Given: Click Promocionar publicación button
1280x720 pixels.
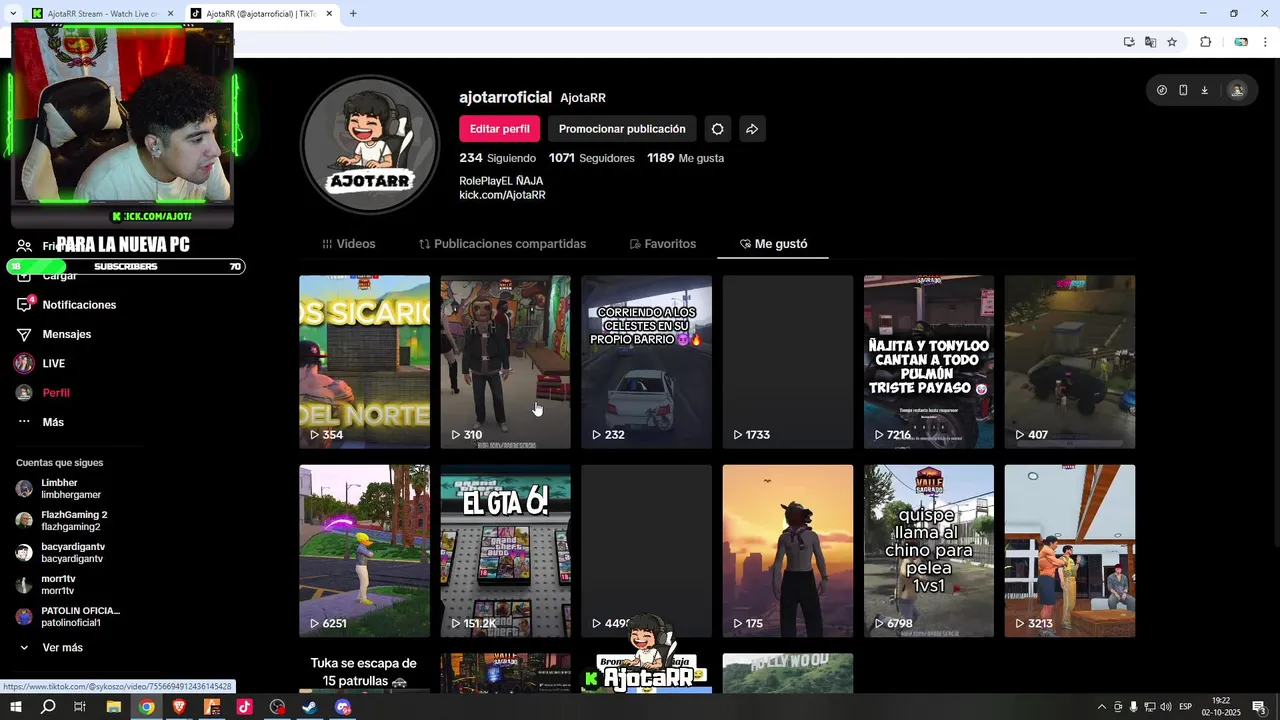Looking at the screenshot, I should [x=622, y=129].
